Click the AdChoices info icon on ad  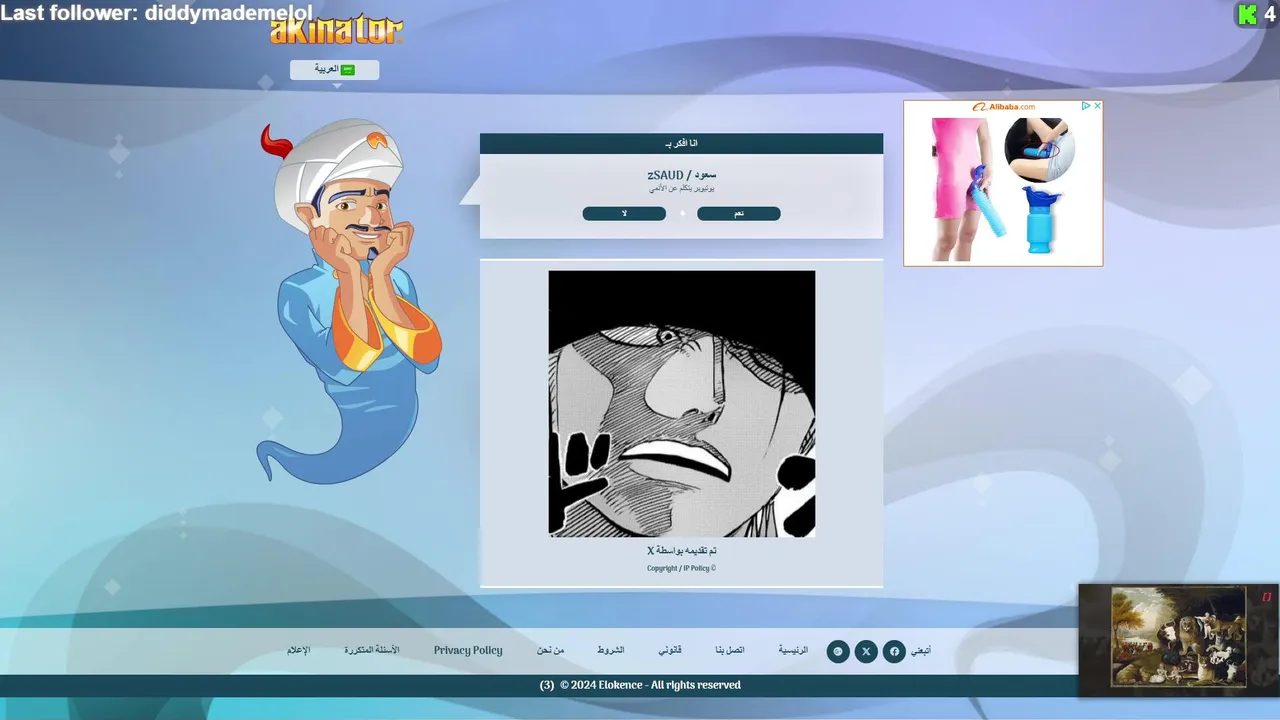pos(1086,106)
